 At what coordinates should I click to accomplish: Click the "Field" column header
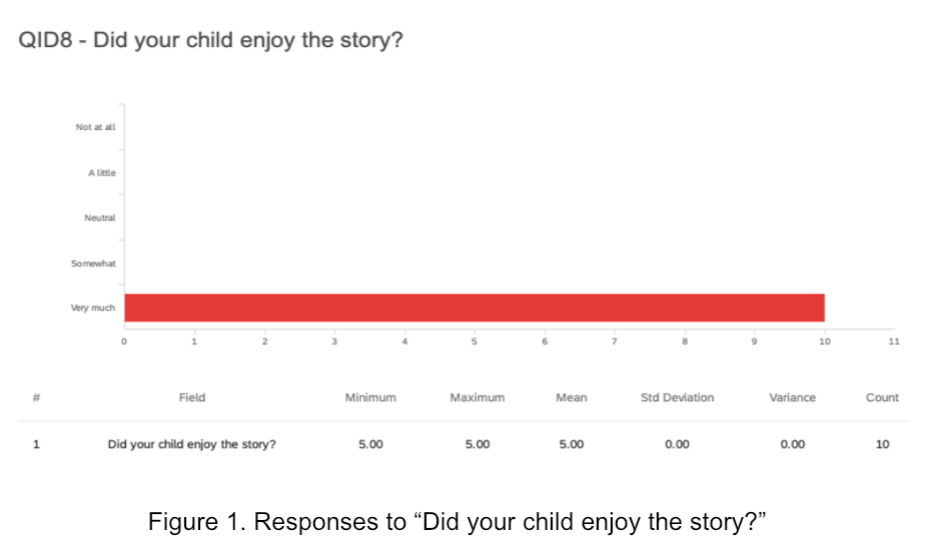(192, 397)
